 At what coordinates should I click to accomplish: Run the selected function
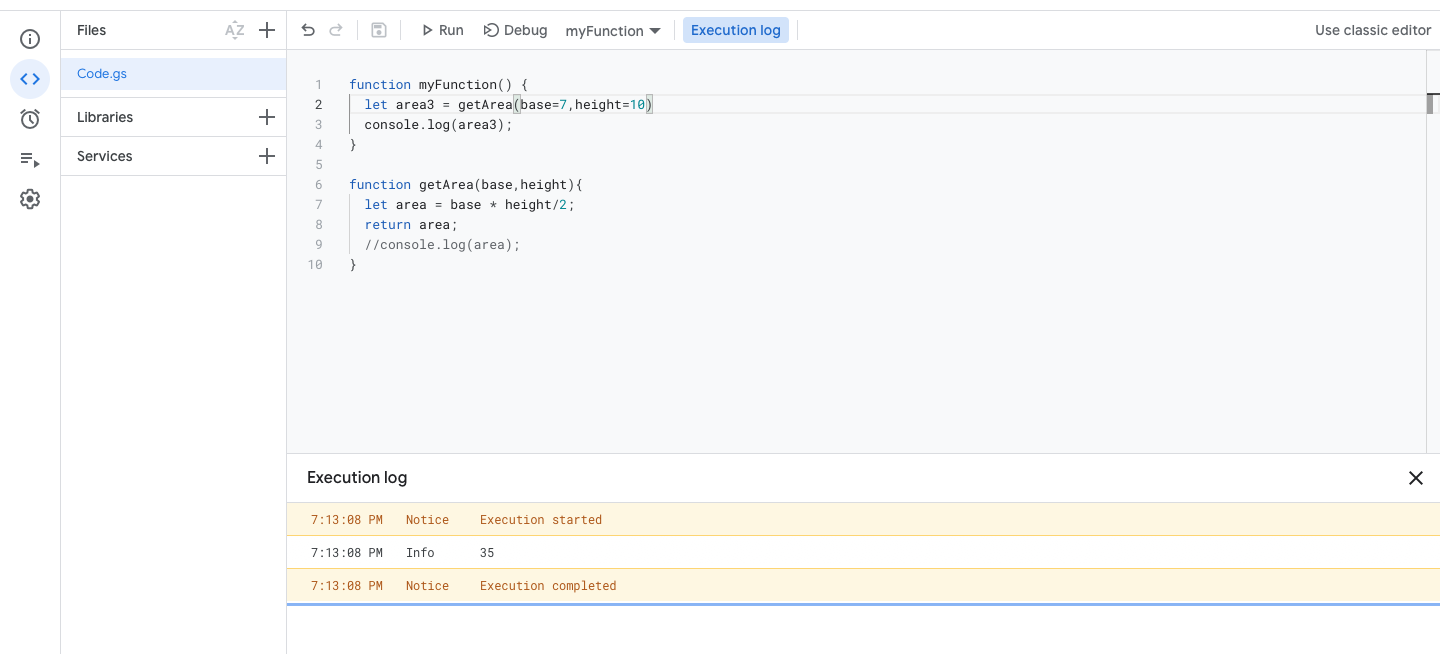(442, 30)
